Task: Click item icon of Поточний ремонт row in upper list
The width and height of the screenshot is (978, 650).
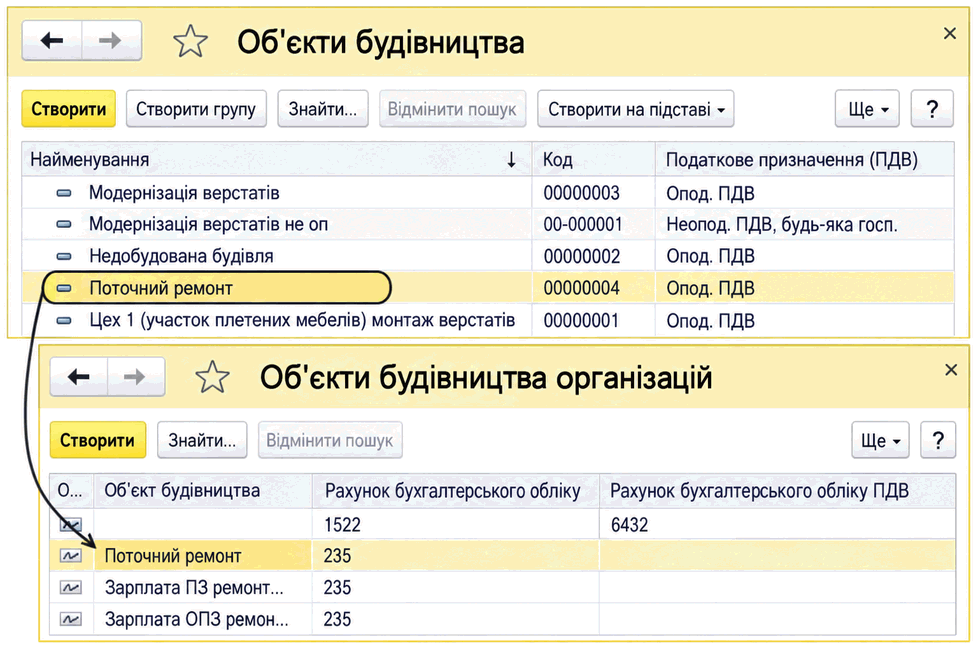Action: pos(64,288)
